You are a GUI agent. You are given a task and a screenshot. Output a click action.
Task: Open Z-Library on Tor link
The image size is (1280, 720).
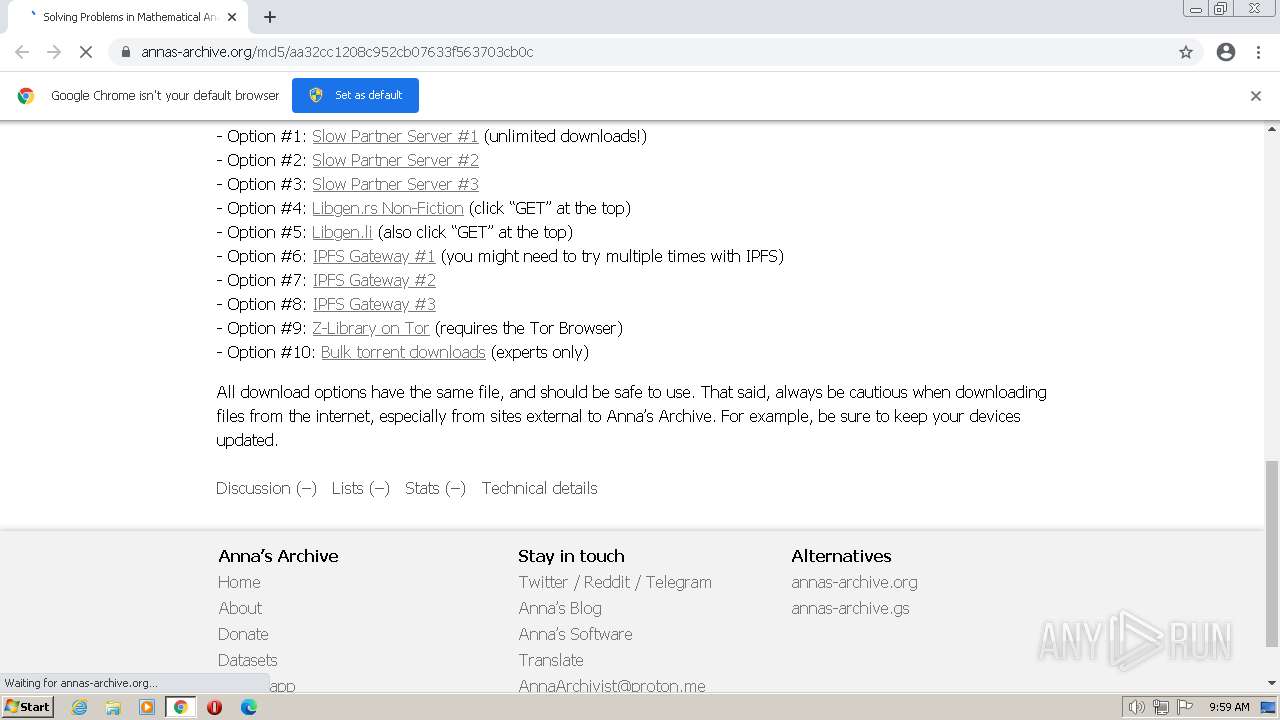tap(371, 328)
